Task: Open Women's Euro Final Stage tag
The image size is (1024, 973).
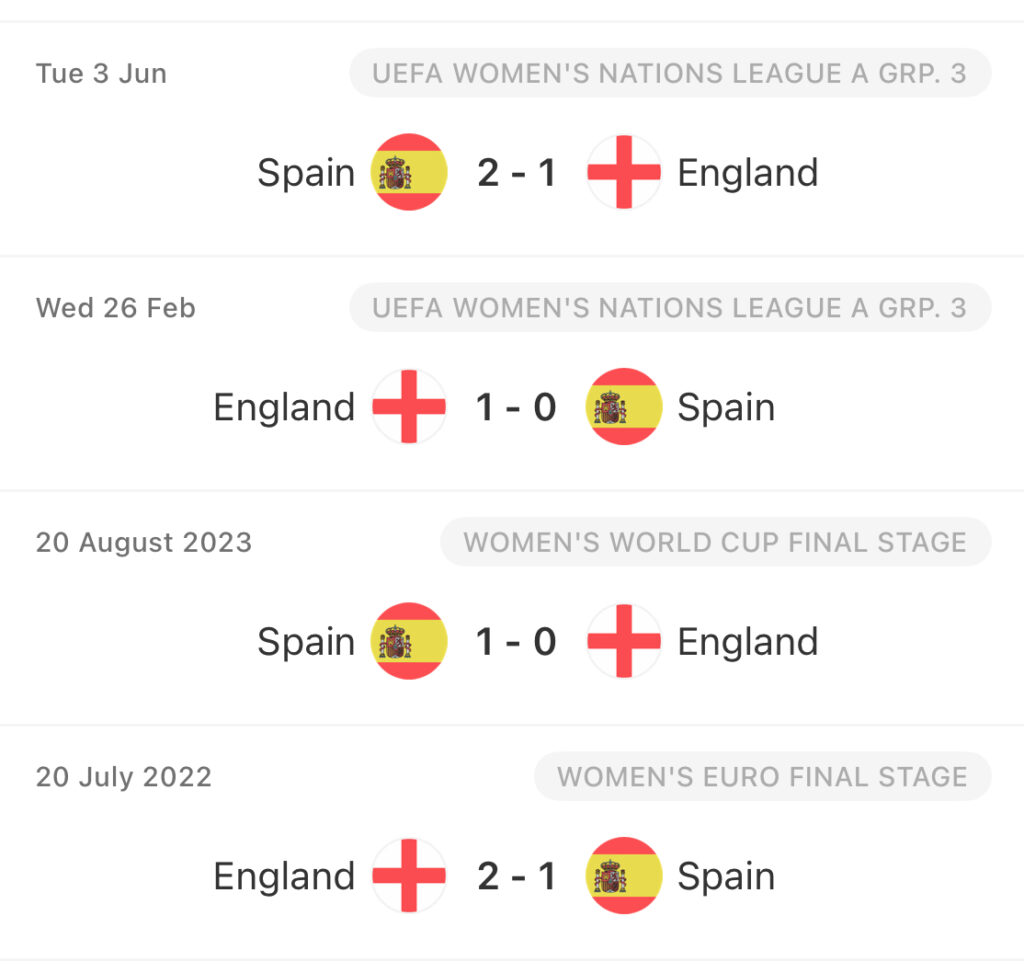Action: point(763,776)
